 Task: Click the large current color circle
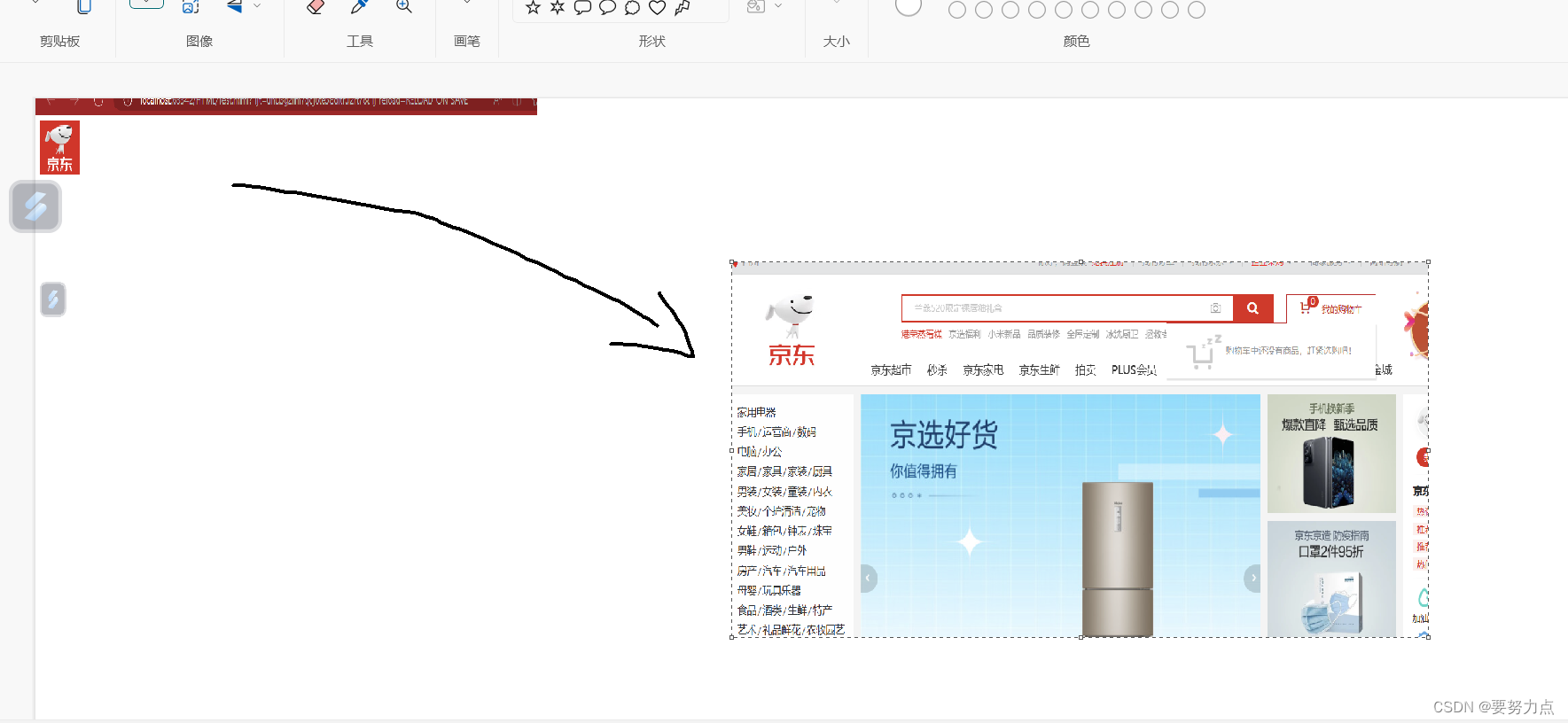click(x=909, y=6)
